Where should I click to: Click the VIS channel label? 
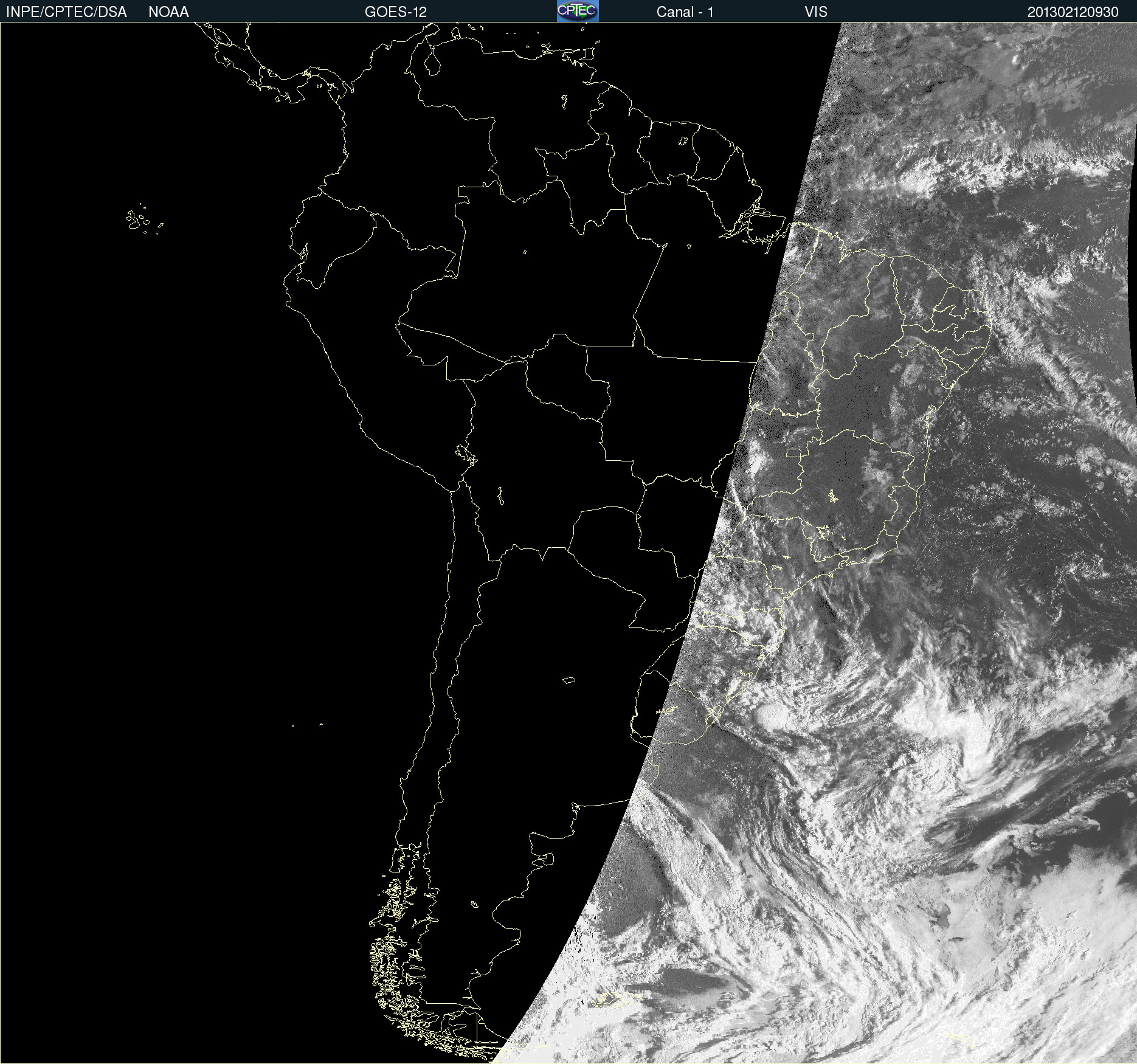[816, 12]
